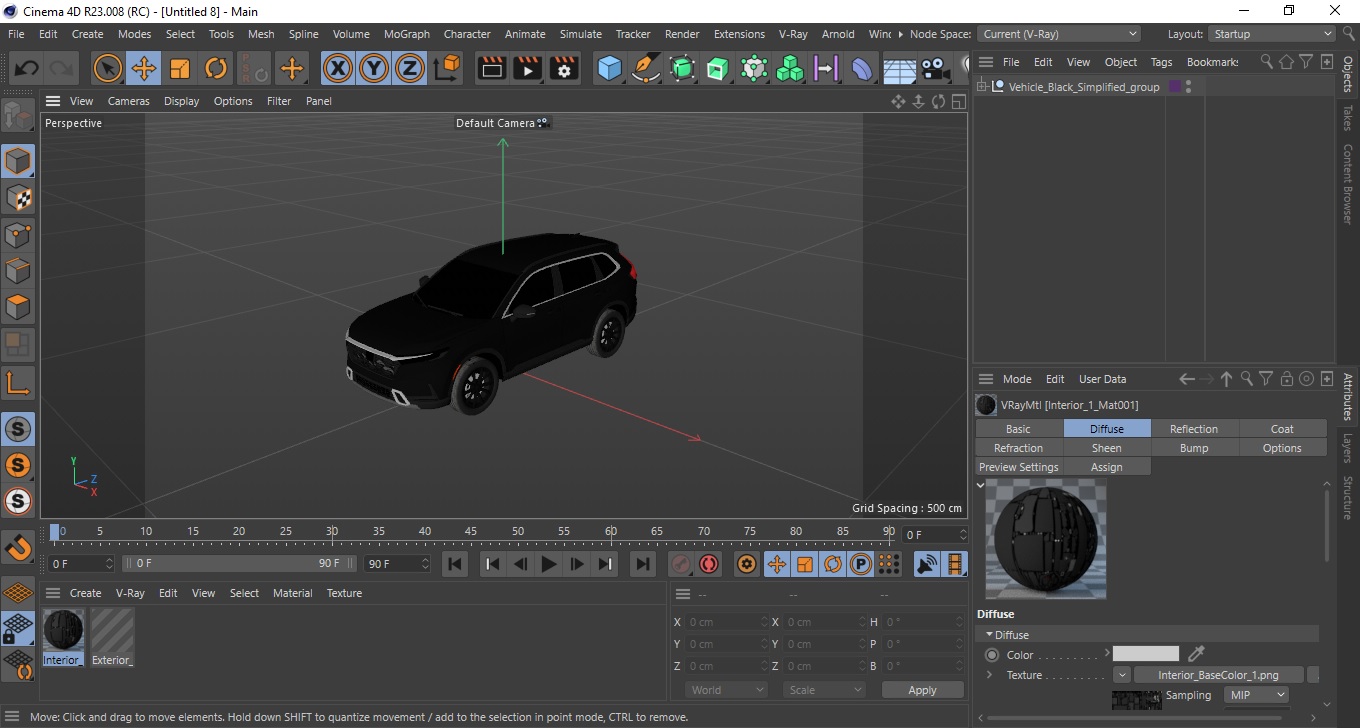Switch to Model mode in left sidebar
1360x728 pixels.
18,161
